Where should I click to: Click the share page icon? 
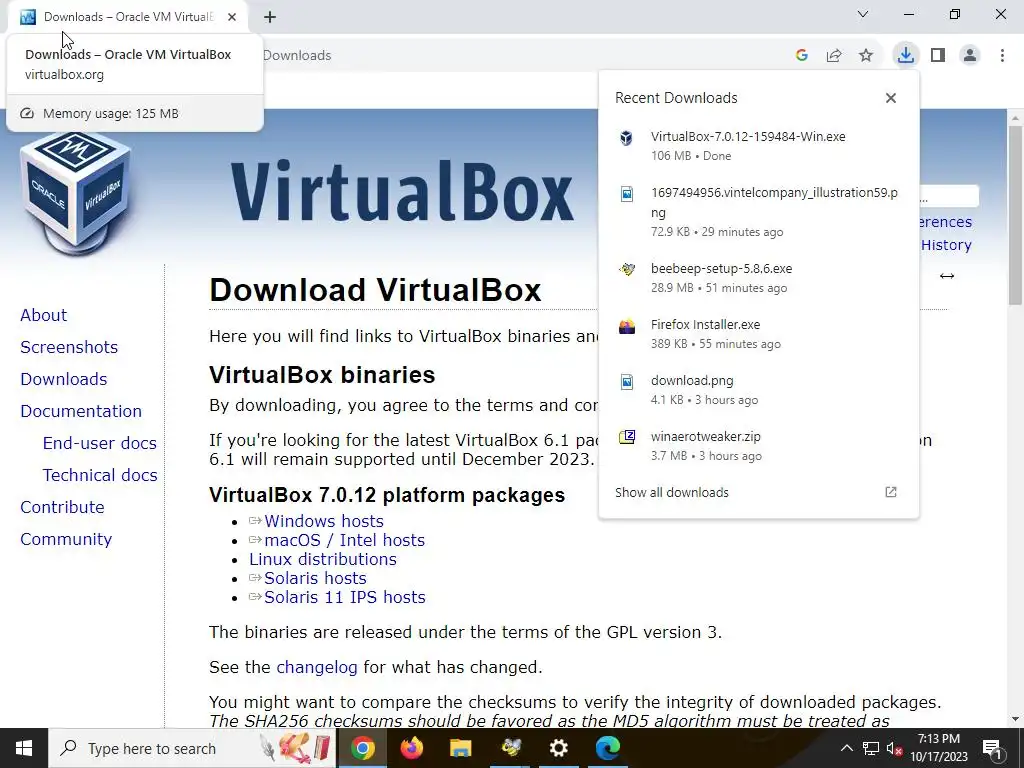point(834,56)
